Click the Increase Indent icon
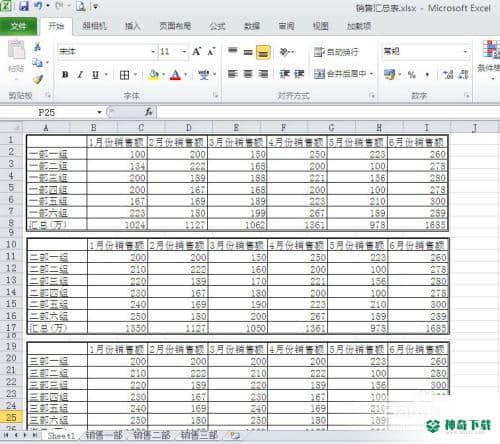 (299, 74)
